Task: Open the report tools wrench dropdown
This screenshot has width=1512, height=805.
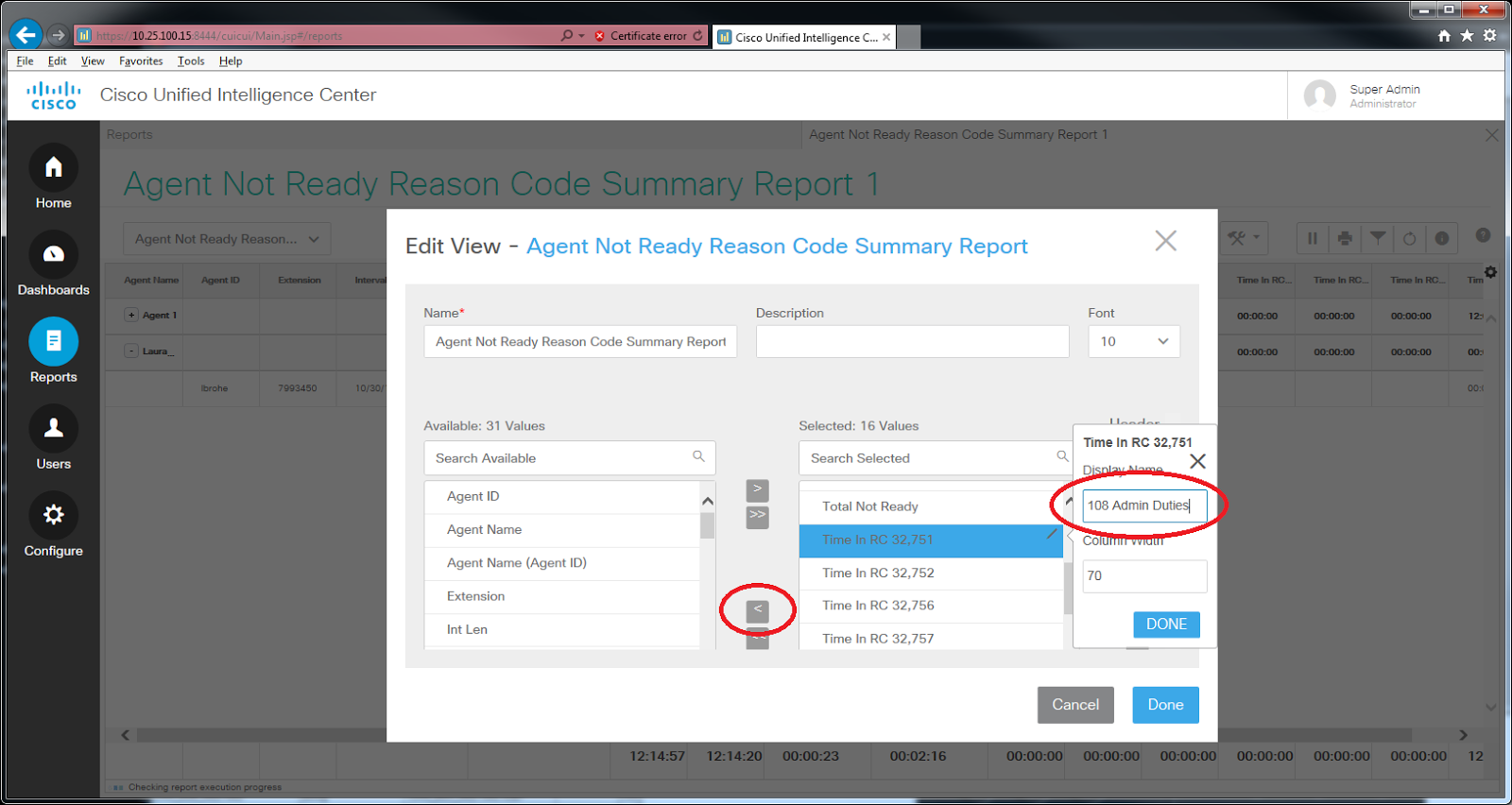Action: pyautogui.click(x=1244, y=238)
